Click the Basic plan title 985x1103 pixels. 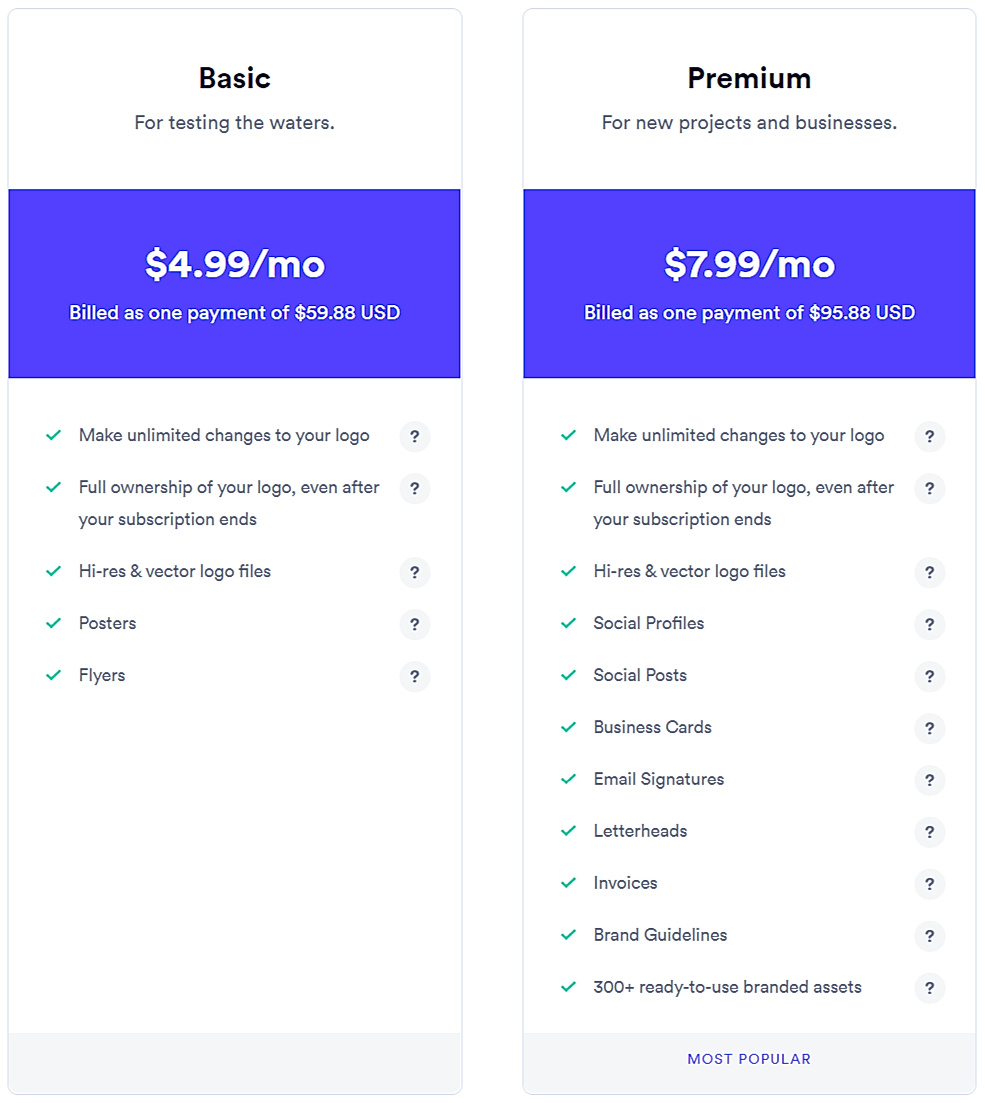tap(234, 77)
